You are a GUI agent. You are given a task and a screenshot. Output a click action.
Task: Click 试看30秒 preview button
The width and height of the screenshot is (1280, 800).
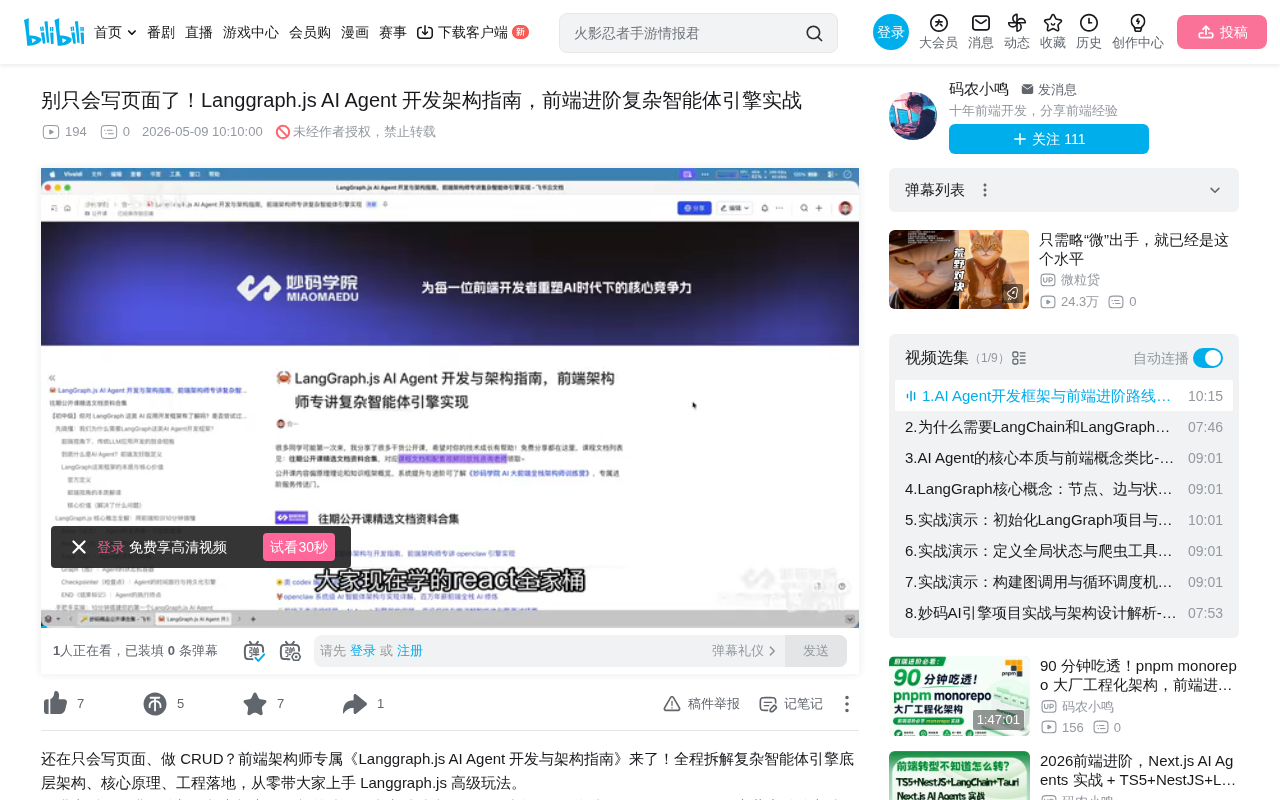[x=299, y=547]
